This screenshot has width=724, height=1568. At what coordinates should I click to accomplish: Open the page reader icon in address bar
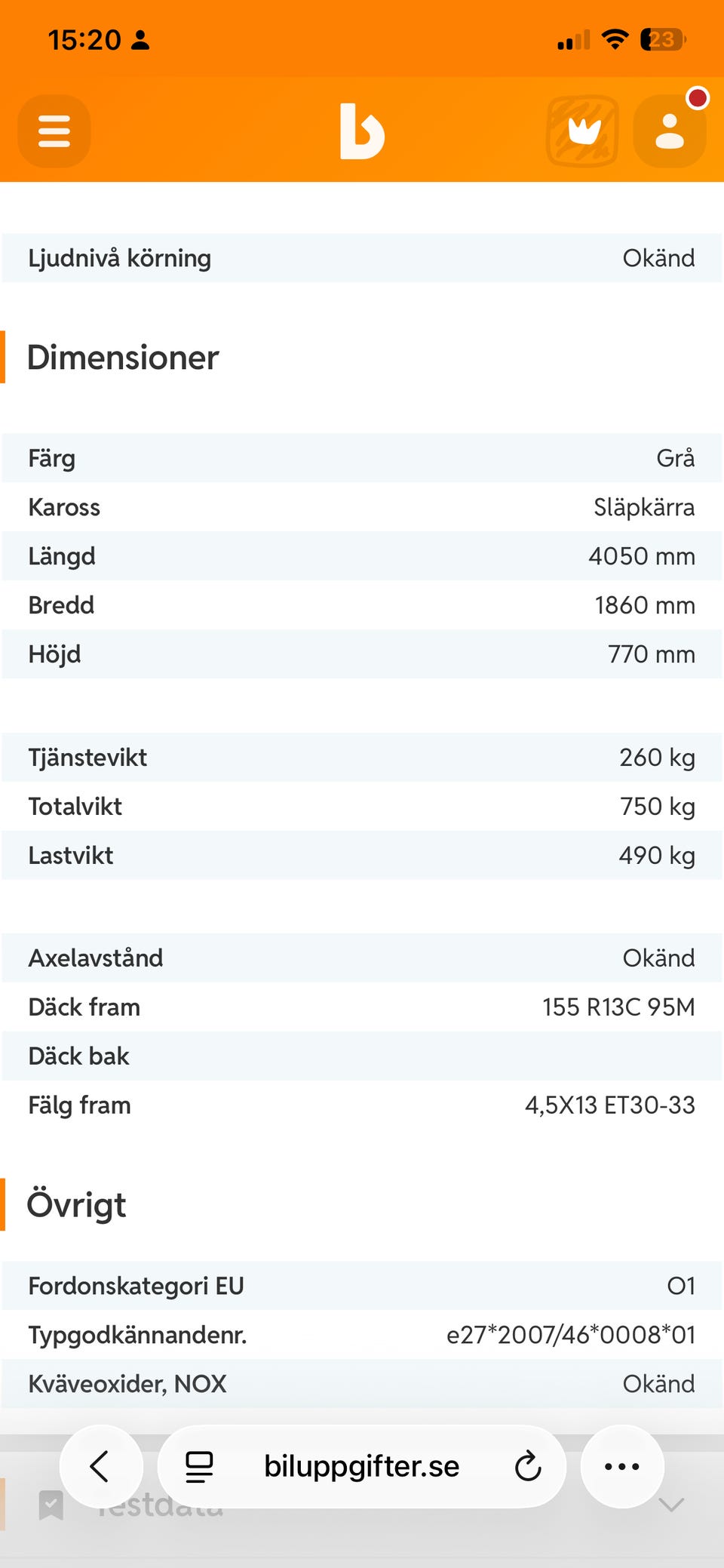[x=199, y=1467]
